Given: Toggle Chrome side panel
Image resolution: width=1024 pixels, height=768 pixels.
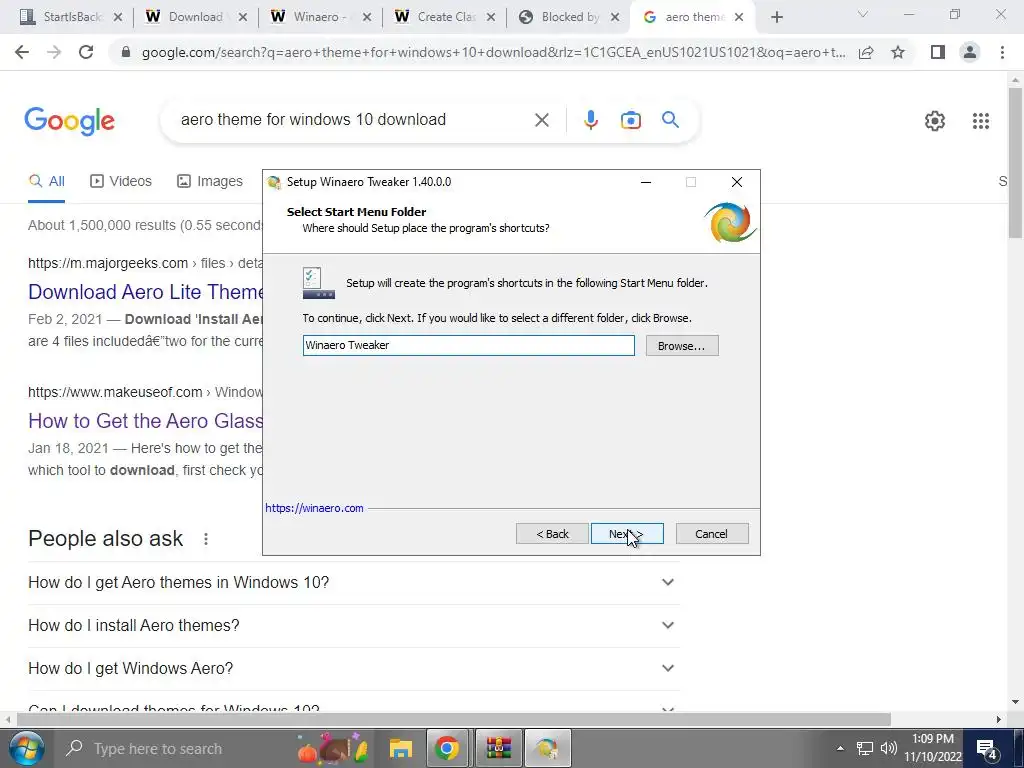Looking at the screenshot, I should tap(938, 52).
